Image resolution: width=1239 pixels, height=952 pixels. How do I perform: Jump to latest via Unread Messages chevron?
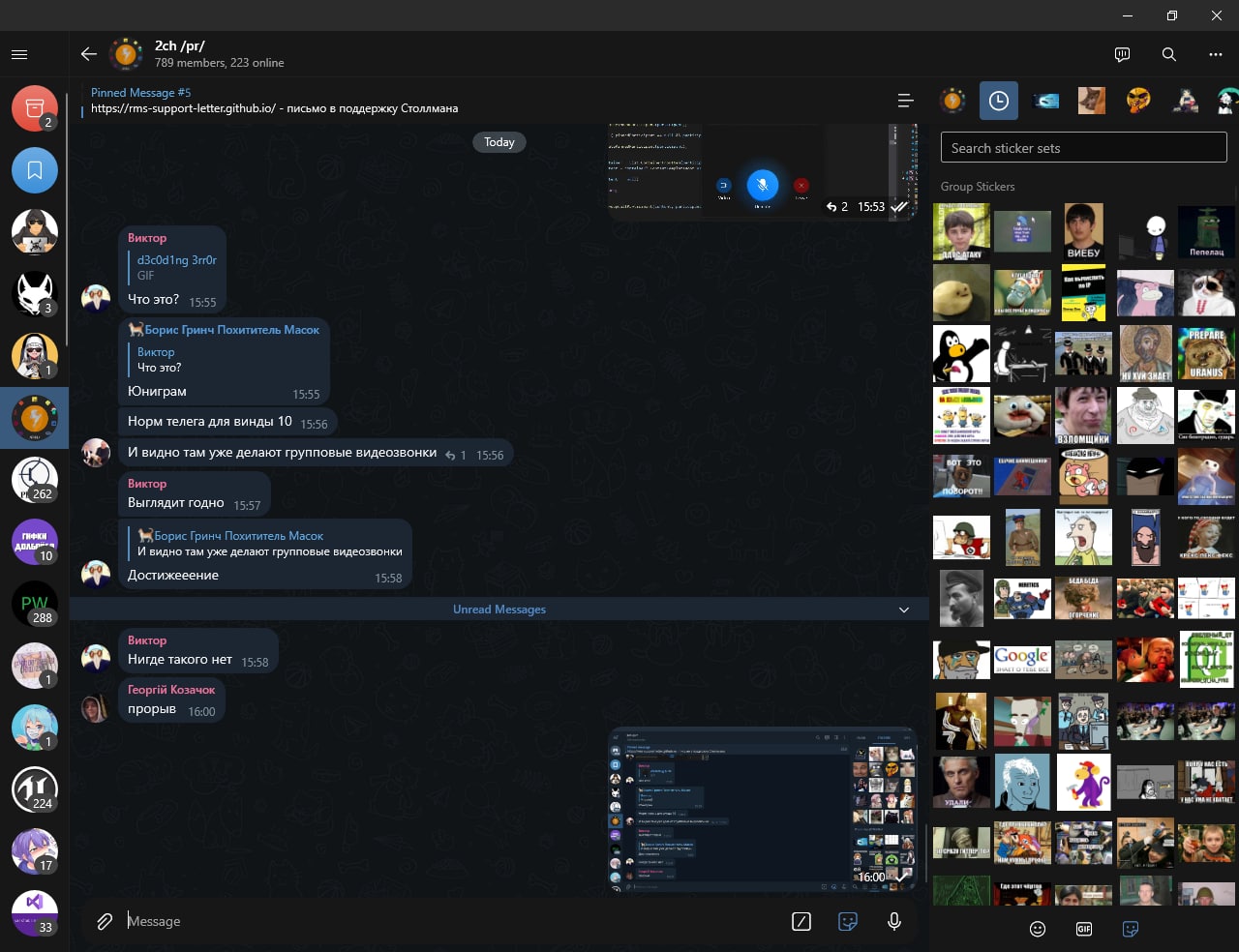click(904, 610)
